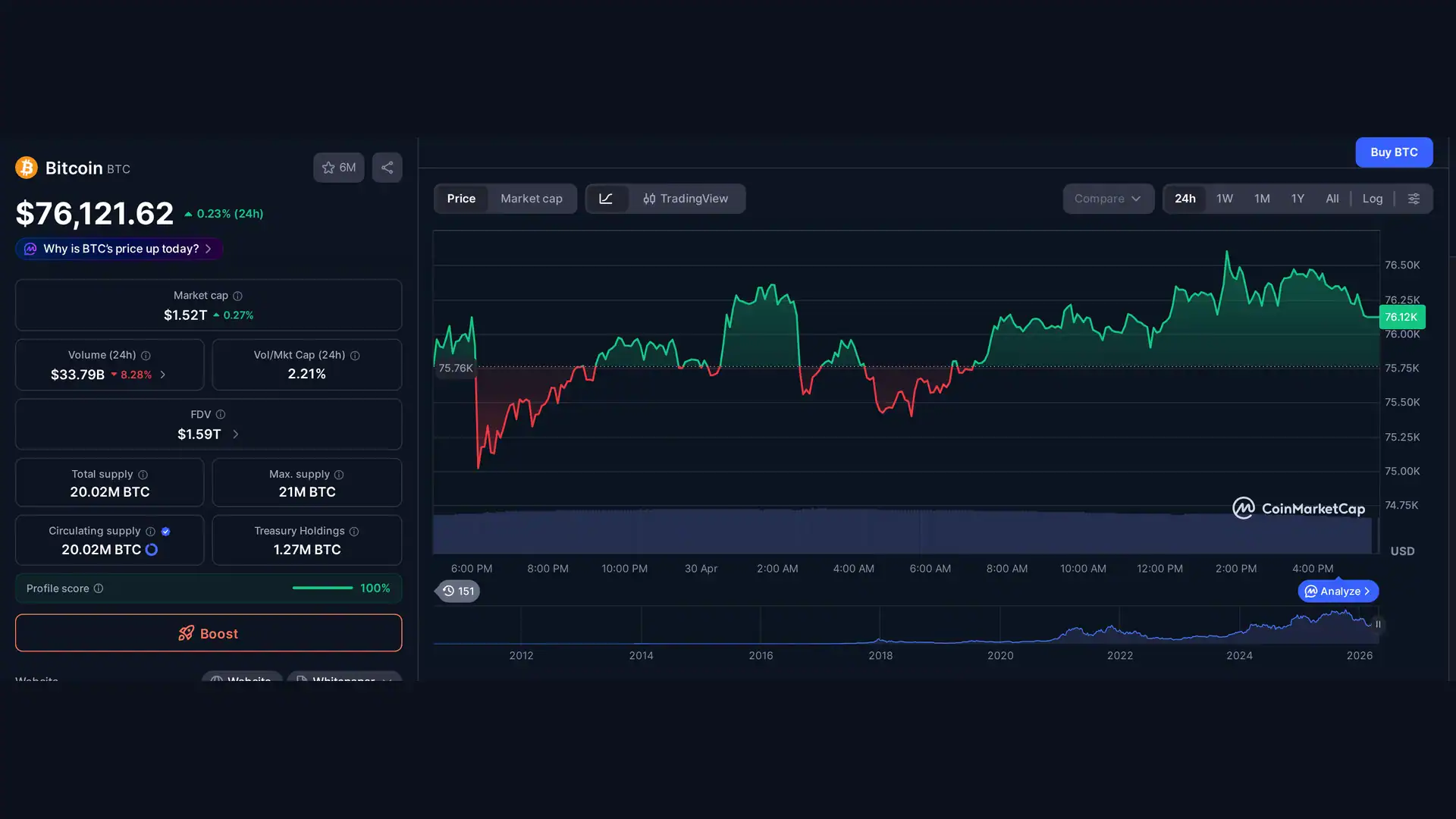This screenshot has width=1456, height=819.
Task: Expand the Volume (24h) details chevron
Action: (163, 375)
